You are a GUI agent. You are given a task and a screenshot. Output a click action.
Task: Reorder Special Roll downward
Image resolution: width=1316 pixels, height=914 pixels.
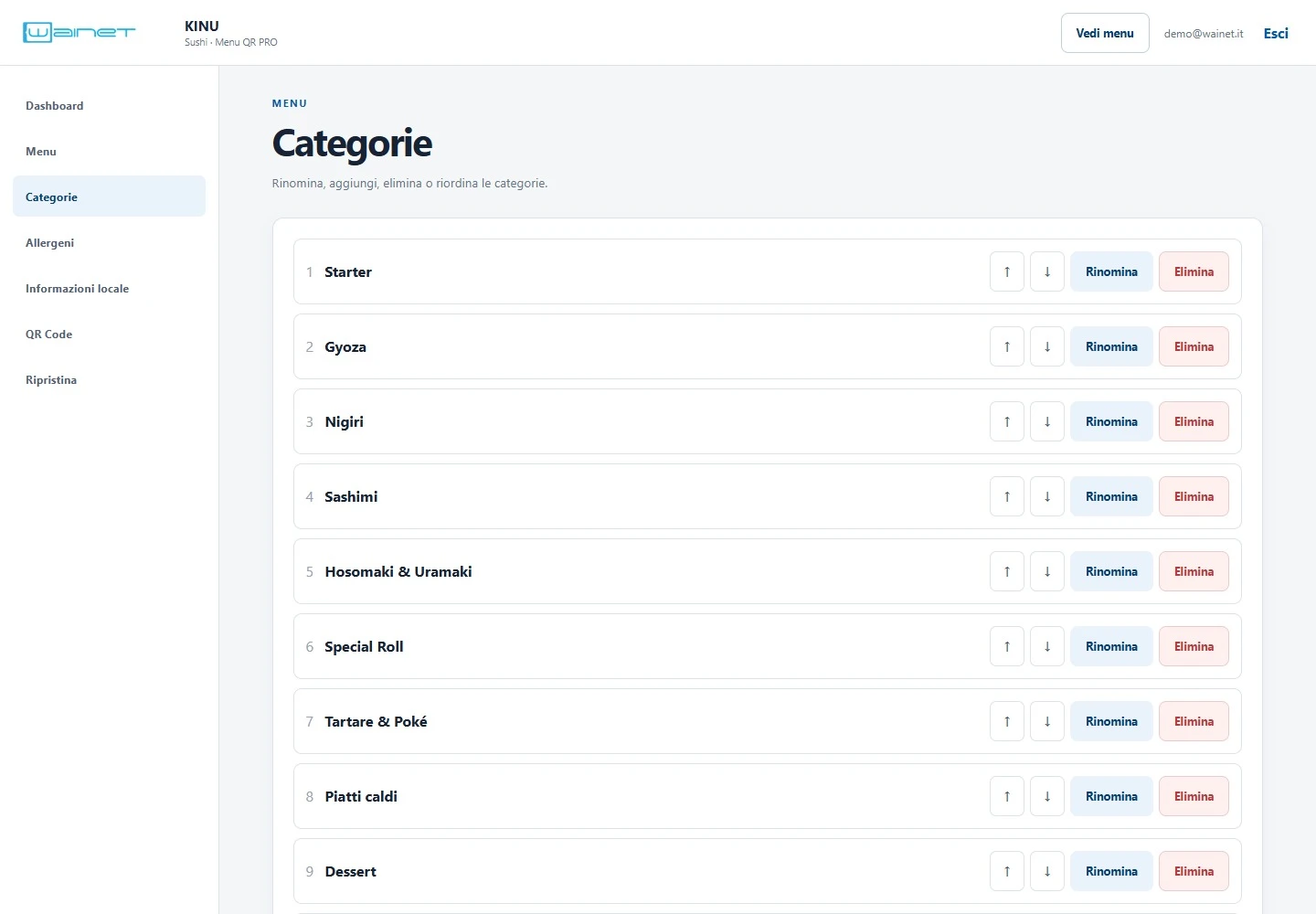[1047, 646]
